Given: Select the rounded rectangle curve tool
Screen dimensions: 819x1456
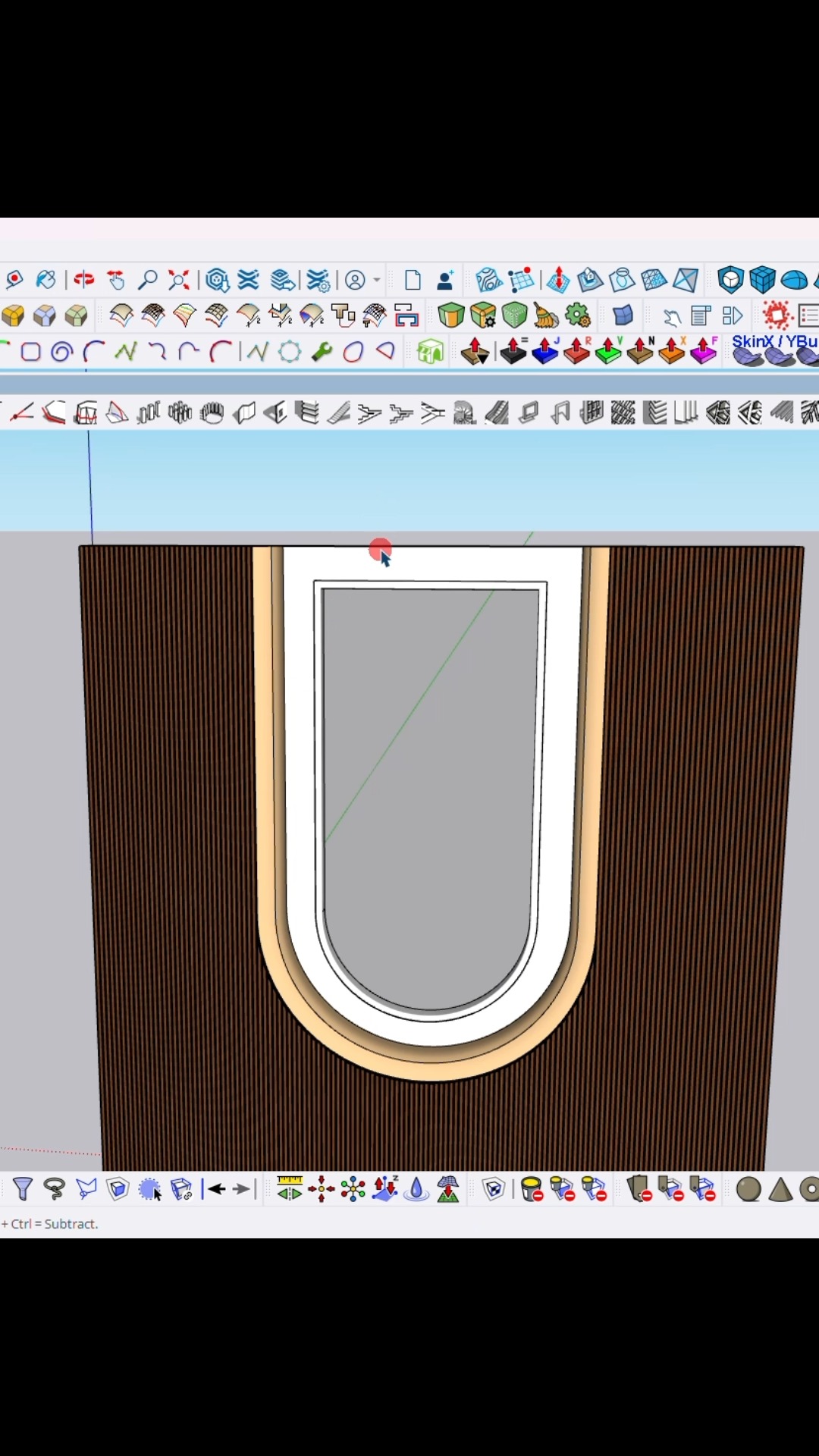Looking at the screenshot, I should (30, 352).
